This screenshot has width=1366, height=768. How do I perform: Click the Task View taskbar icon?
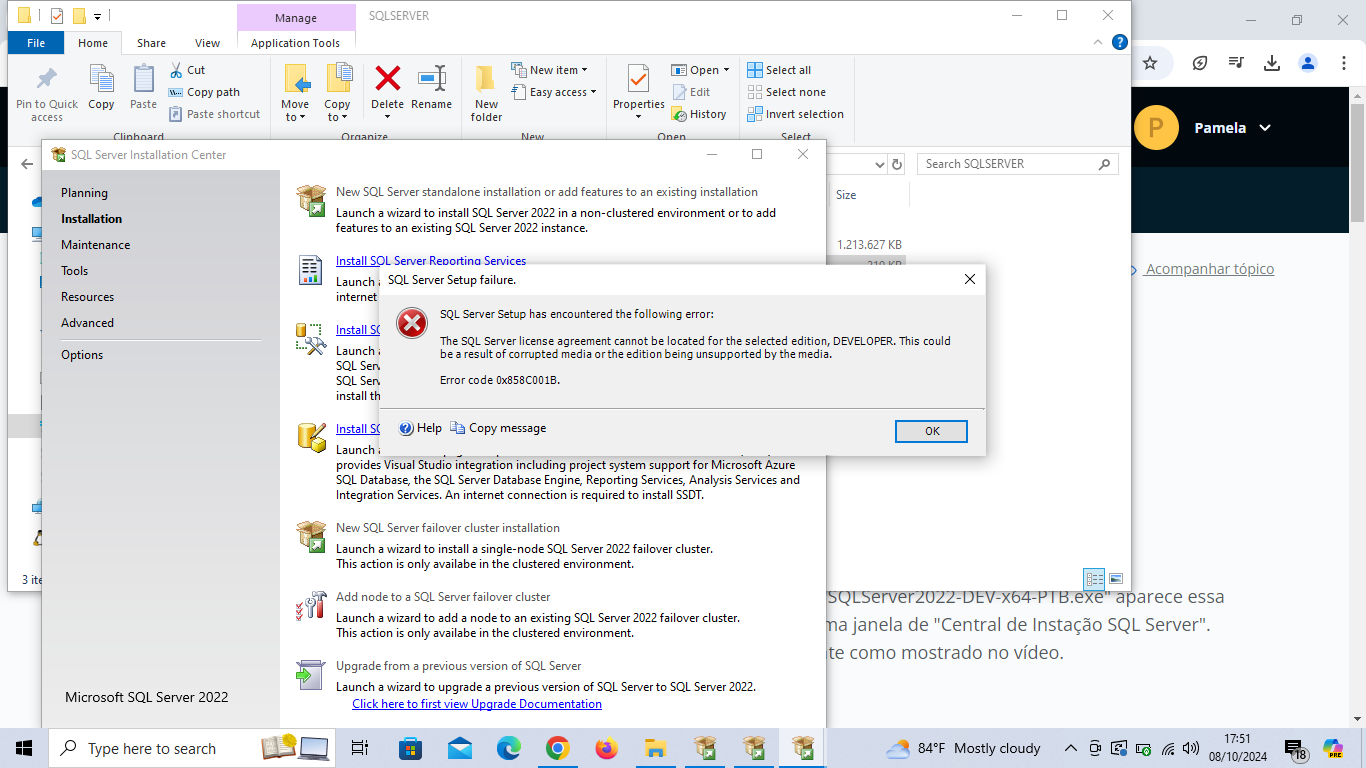pyautogui.click(x=361, y=748)
